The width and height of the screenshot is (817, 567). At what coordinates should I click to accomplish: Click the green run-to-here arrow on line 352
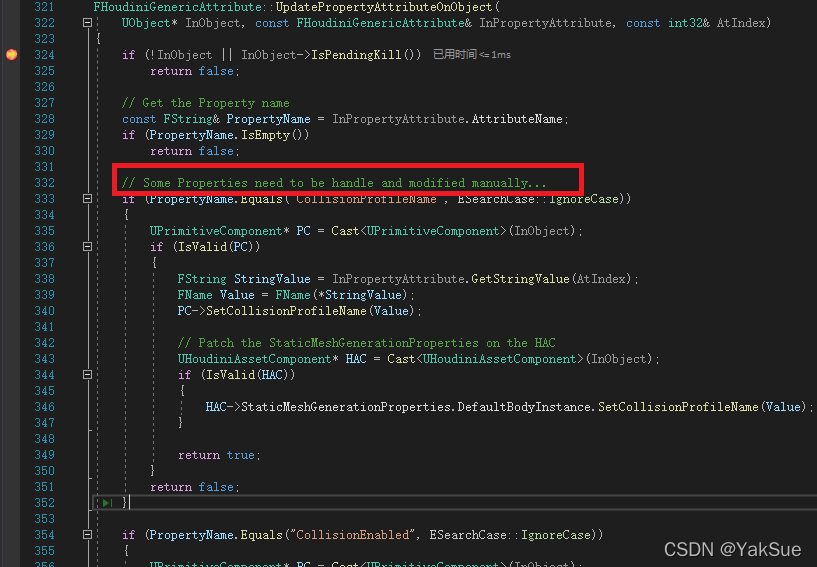(107, 502)
